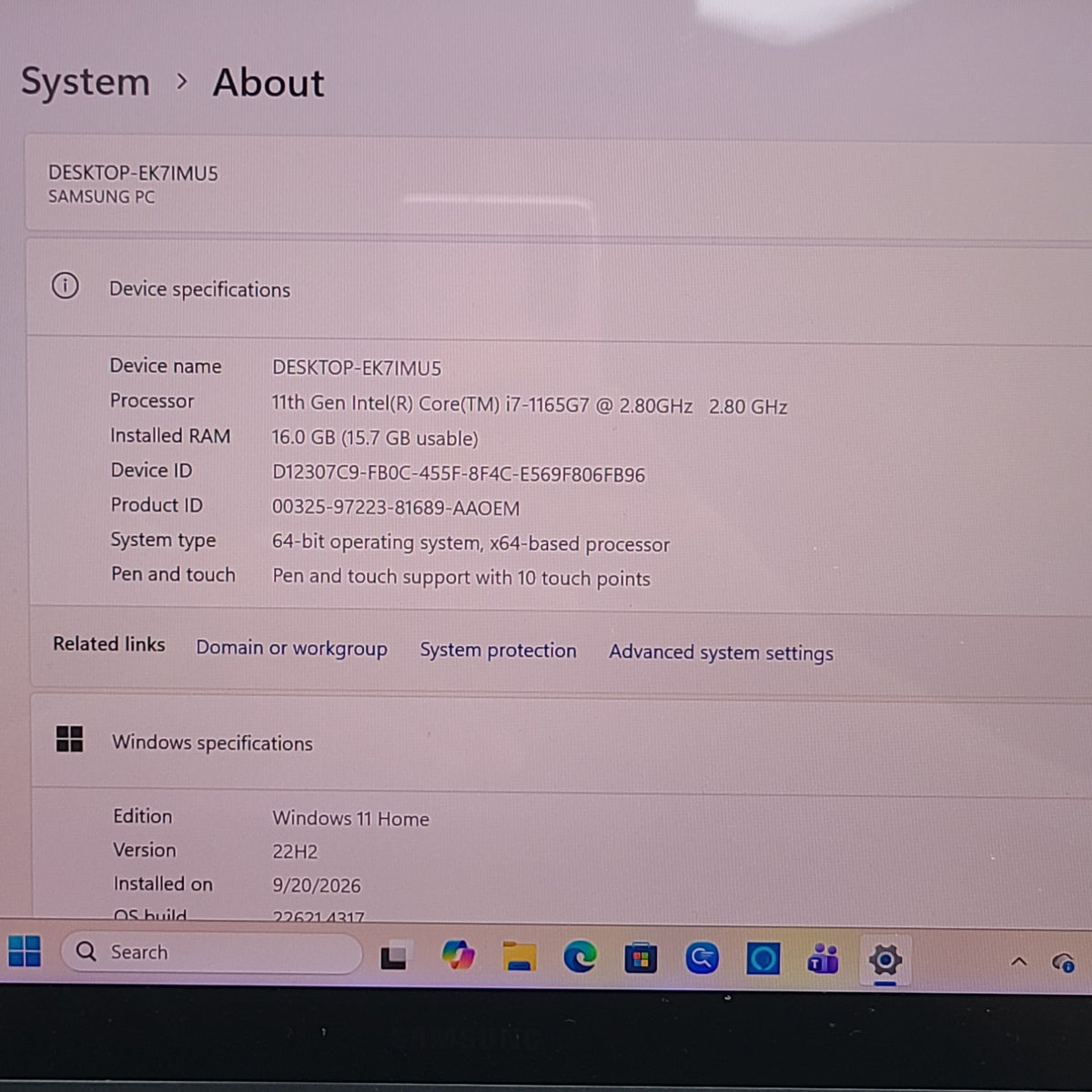Open System protection link

click(498, 650)
